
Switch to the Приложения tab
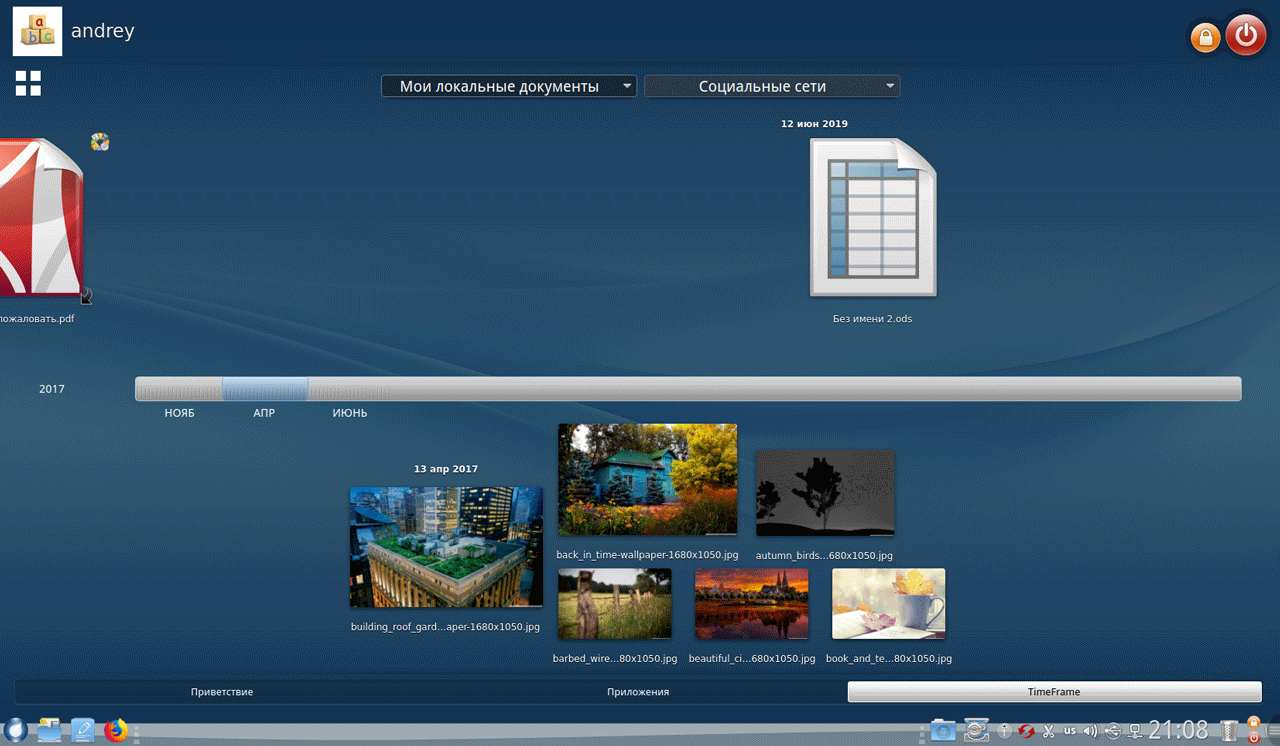click(x=638, y=692)
